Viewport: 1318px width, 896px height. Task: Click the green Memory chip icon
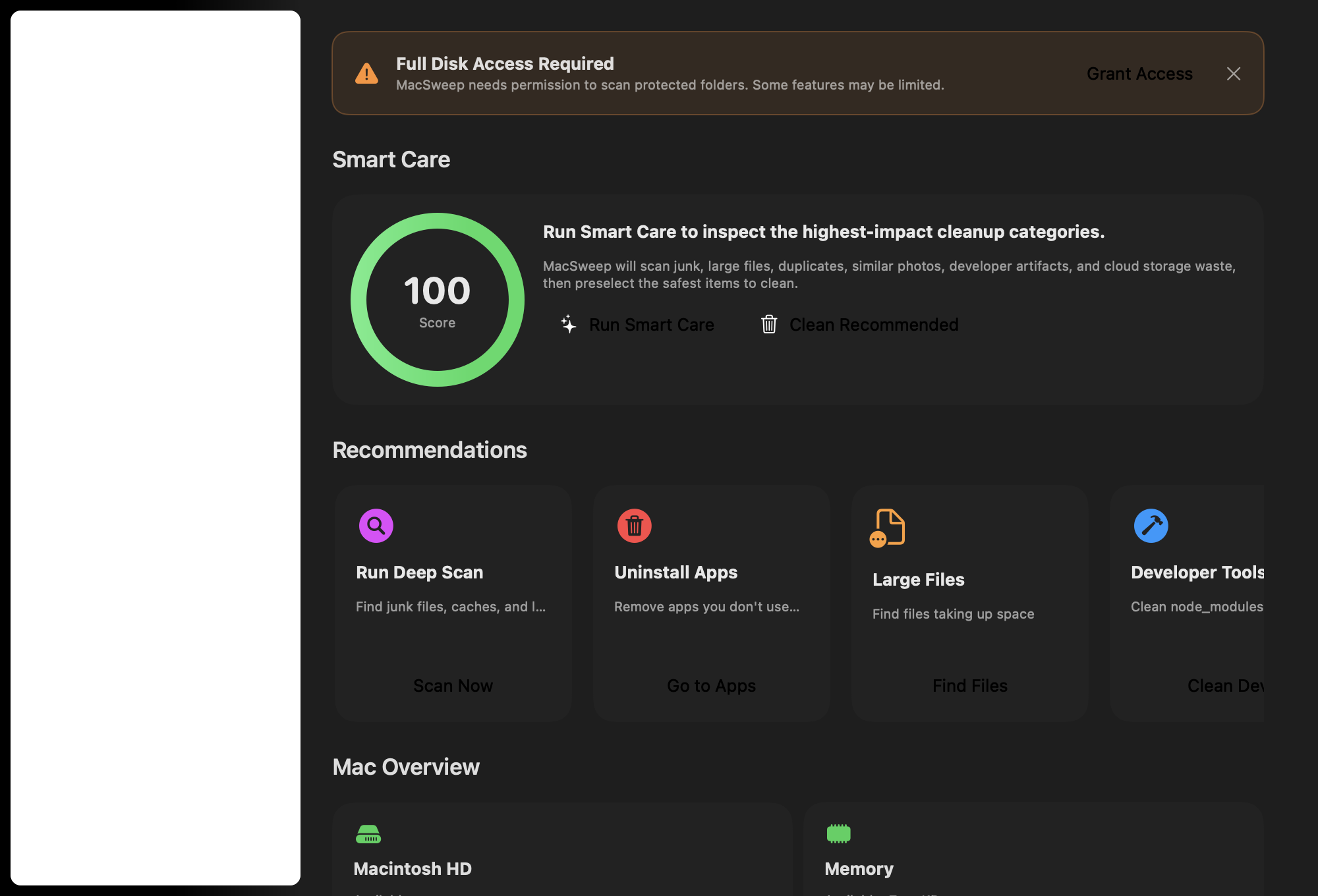[x=839, y=833]
